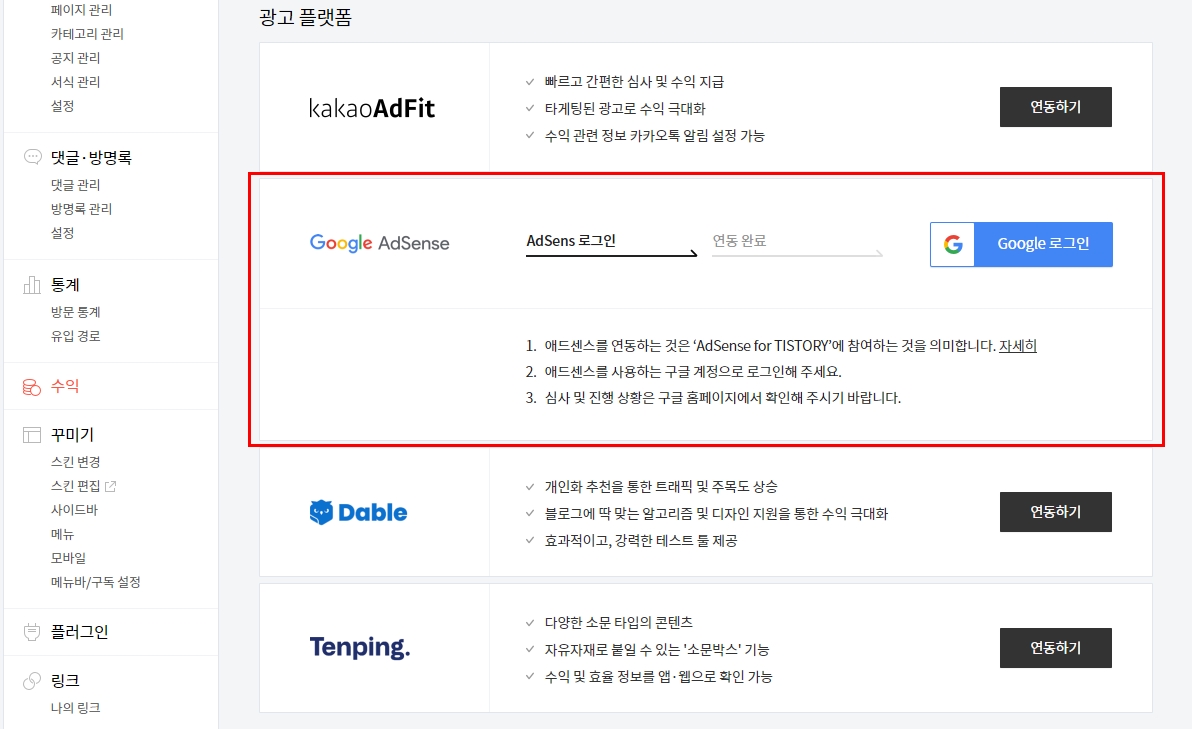Open 페이지 관리 in the sidebar
This screenshot has height=729, width=1192.
pos(81,10)
